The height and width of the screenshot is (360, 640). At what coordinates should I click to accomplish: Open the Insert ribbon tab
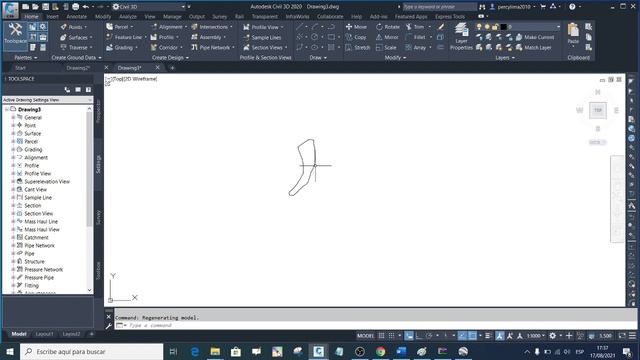click(x=52, y=17)
